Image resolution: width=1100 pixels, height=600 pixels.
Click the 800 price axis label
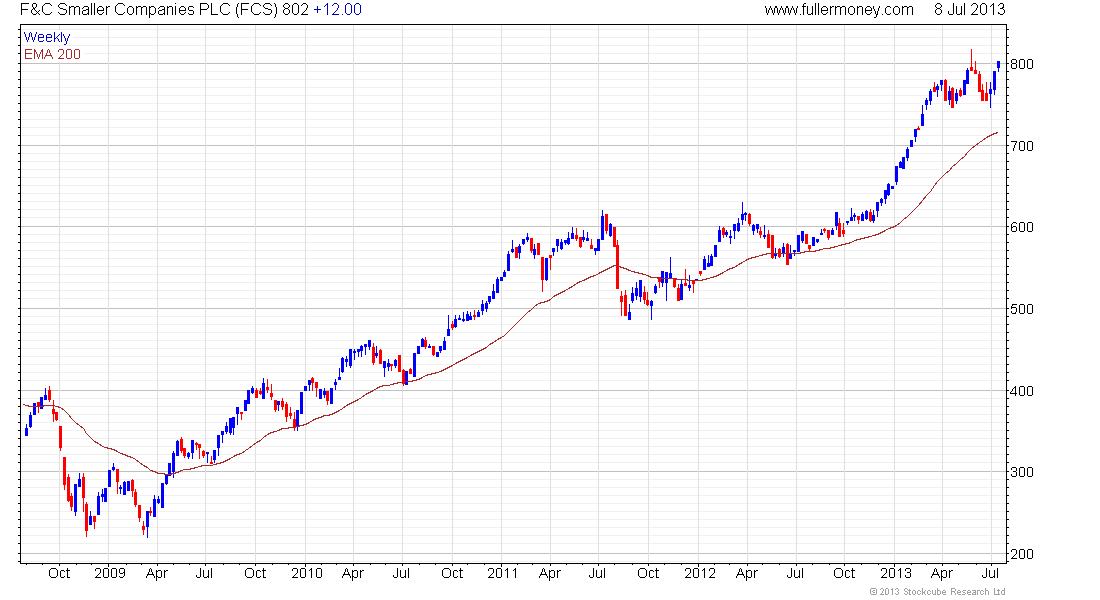coord(1021,64)
